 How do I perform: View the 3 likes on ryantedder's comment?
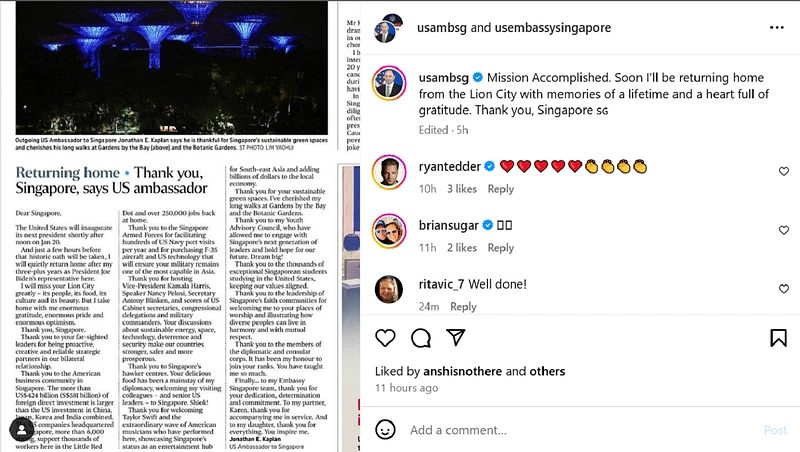point(462,189)
